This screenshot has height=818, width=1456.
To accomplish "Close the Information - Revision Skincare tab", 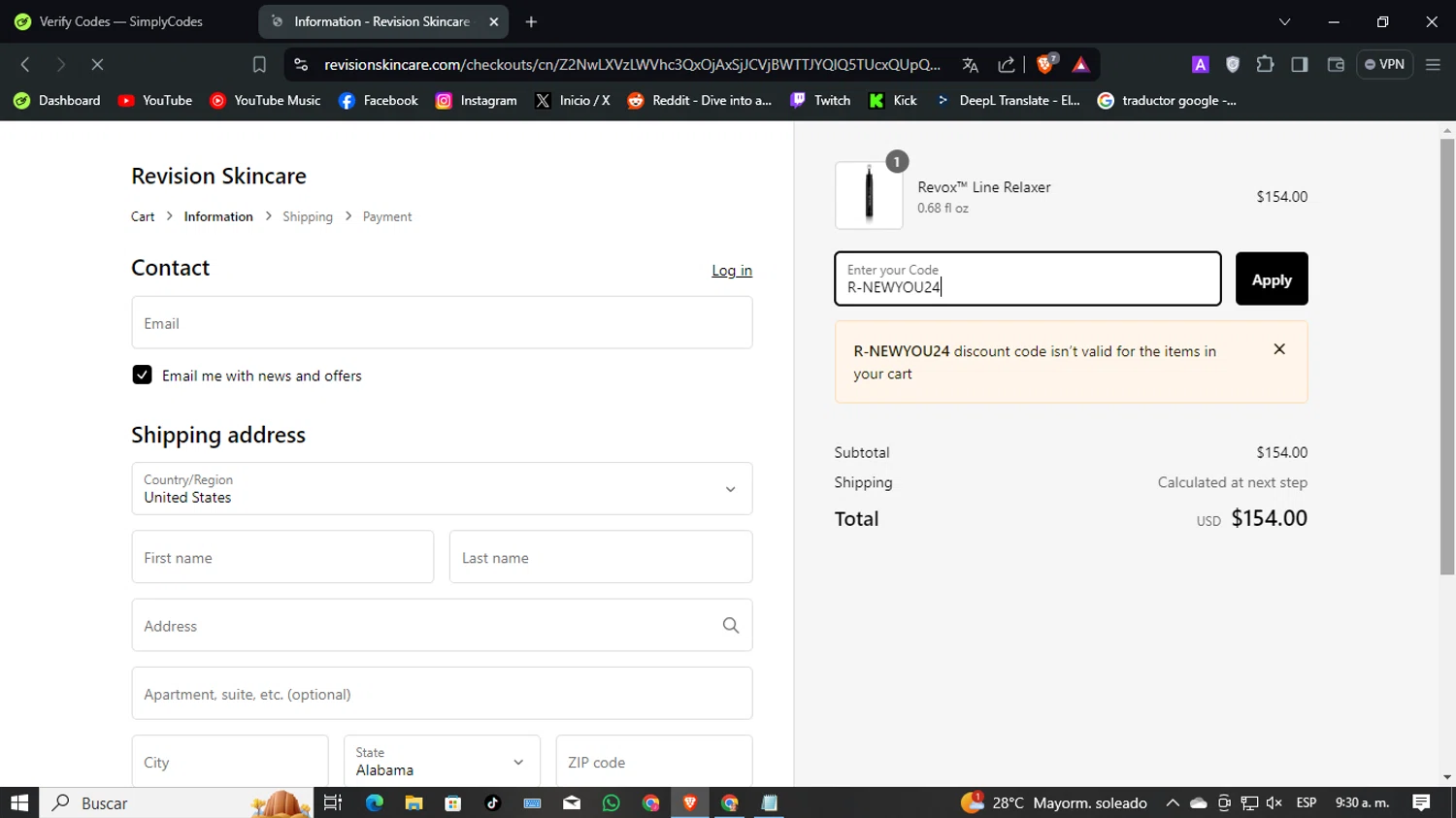I will click(x=493, y=21).
